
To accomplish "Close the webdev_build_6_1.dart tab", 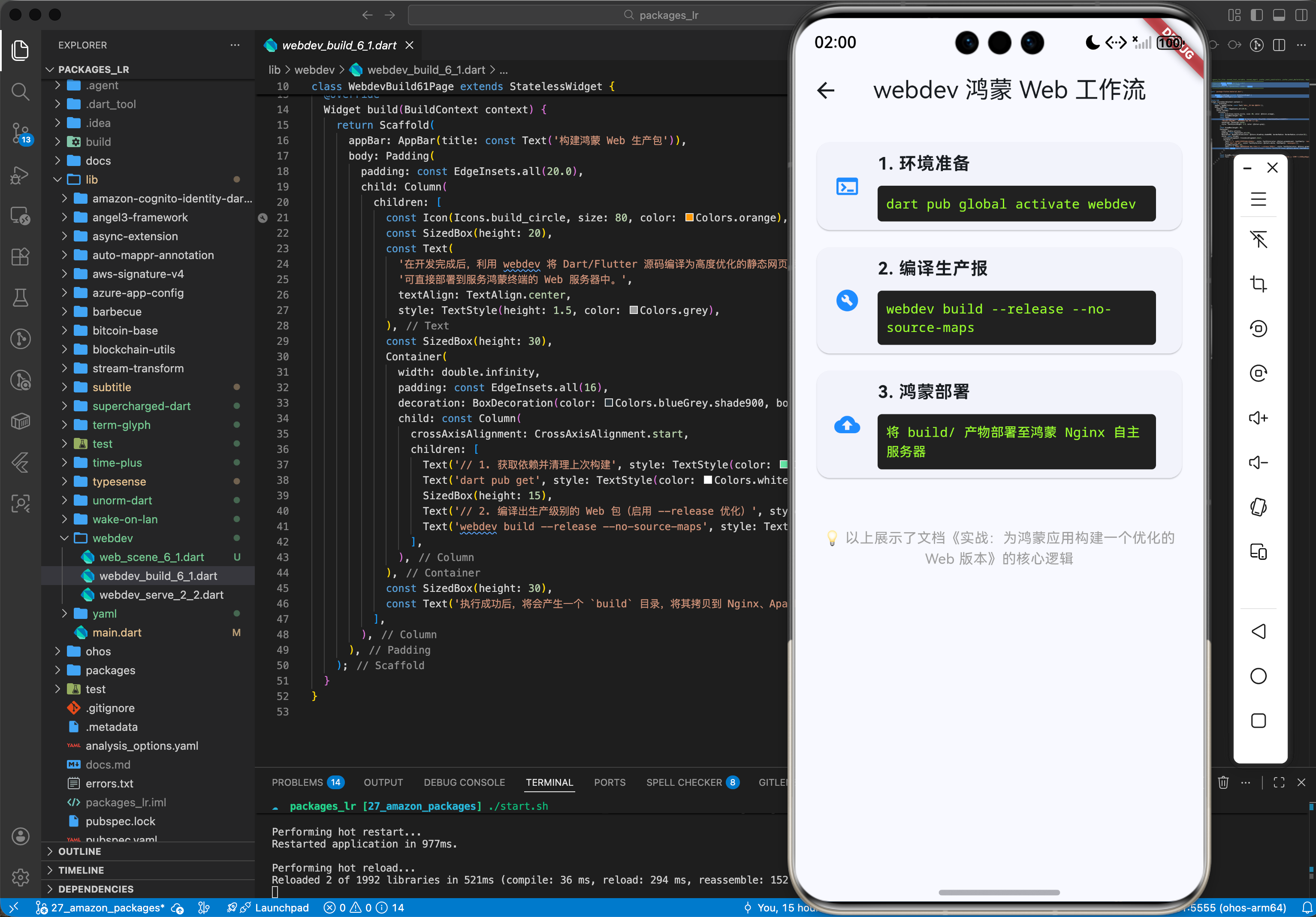I will coord(409,45).
